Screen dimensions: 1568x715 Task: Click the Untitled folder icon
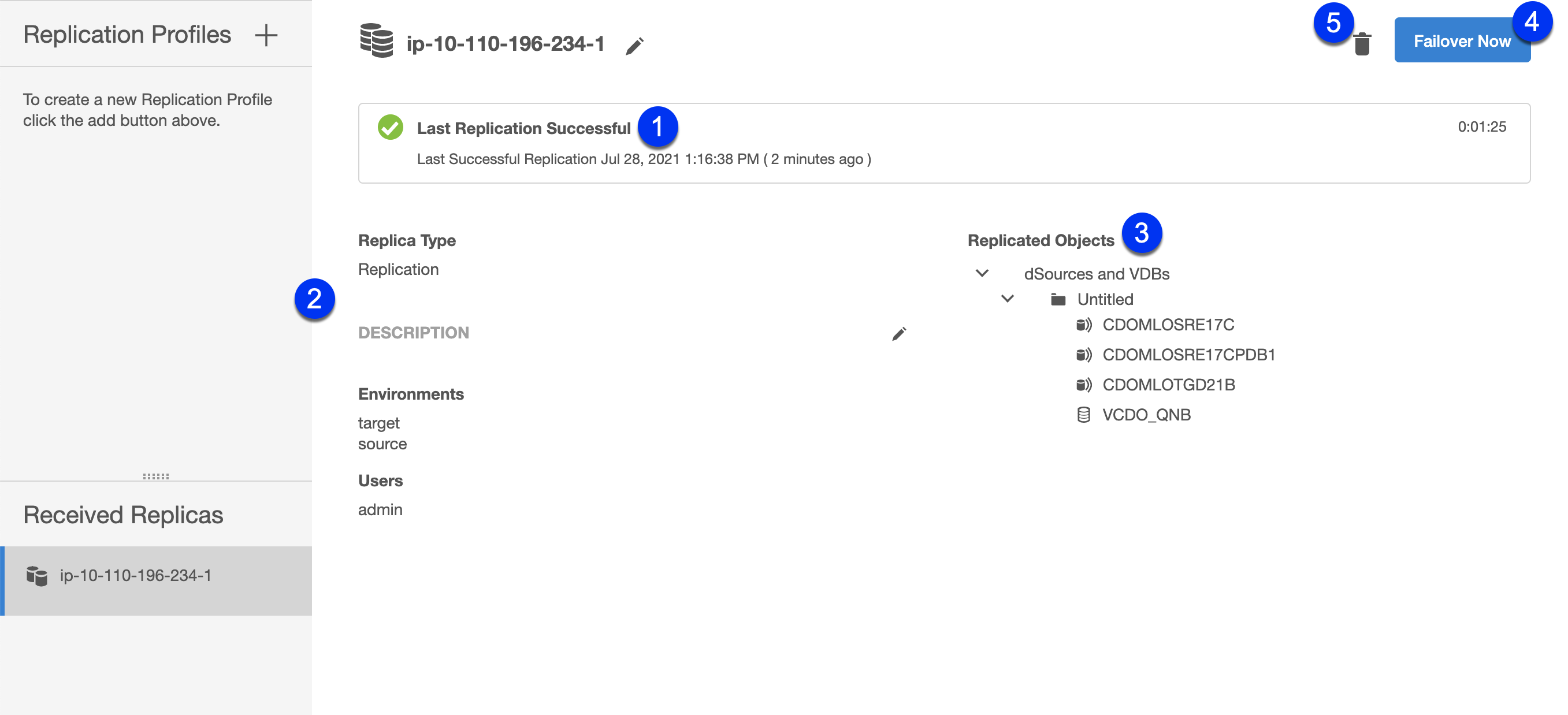1058,299
